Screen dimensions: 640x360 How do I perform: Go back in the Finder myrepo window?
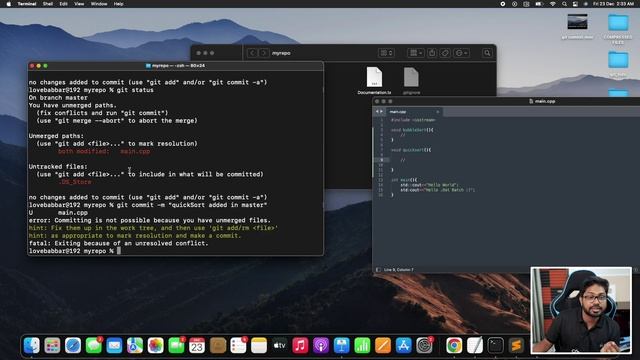point(252,53)
